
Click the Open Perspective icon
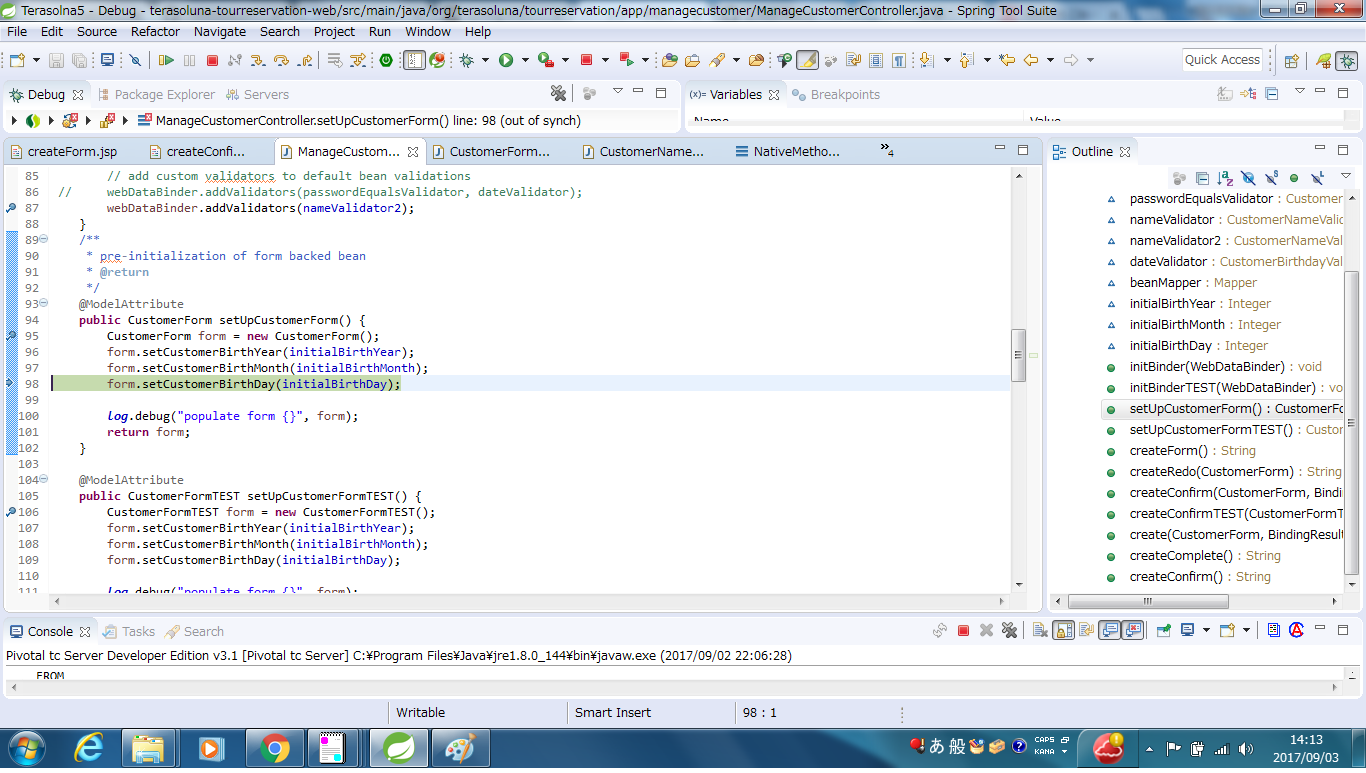[x=1291, y=60]
